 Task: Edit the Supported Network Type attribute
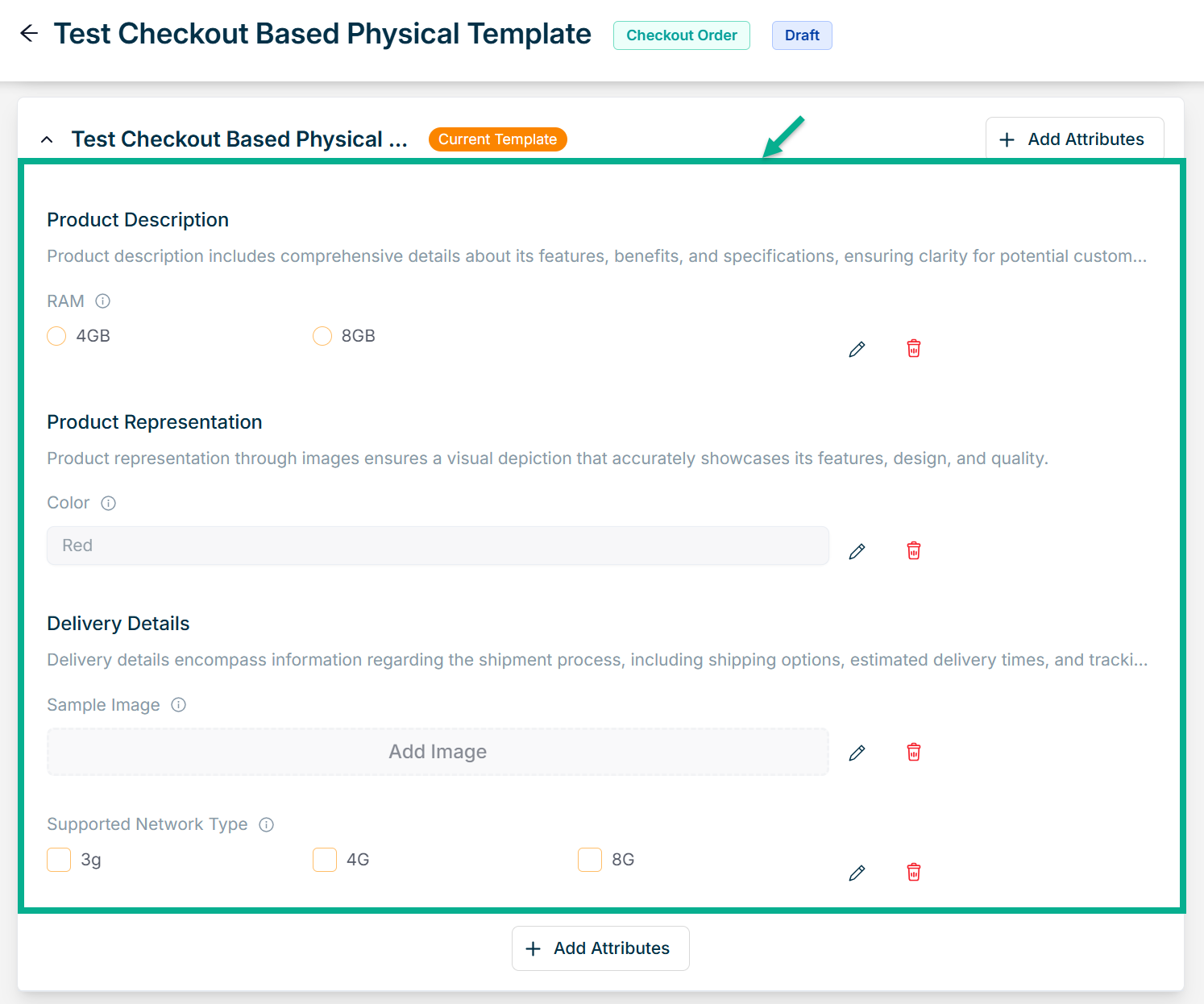pyautogui.click(x=857, y=873)
